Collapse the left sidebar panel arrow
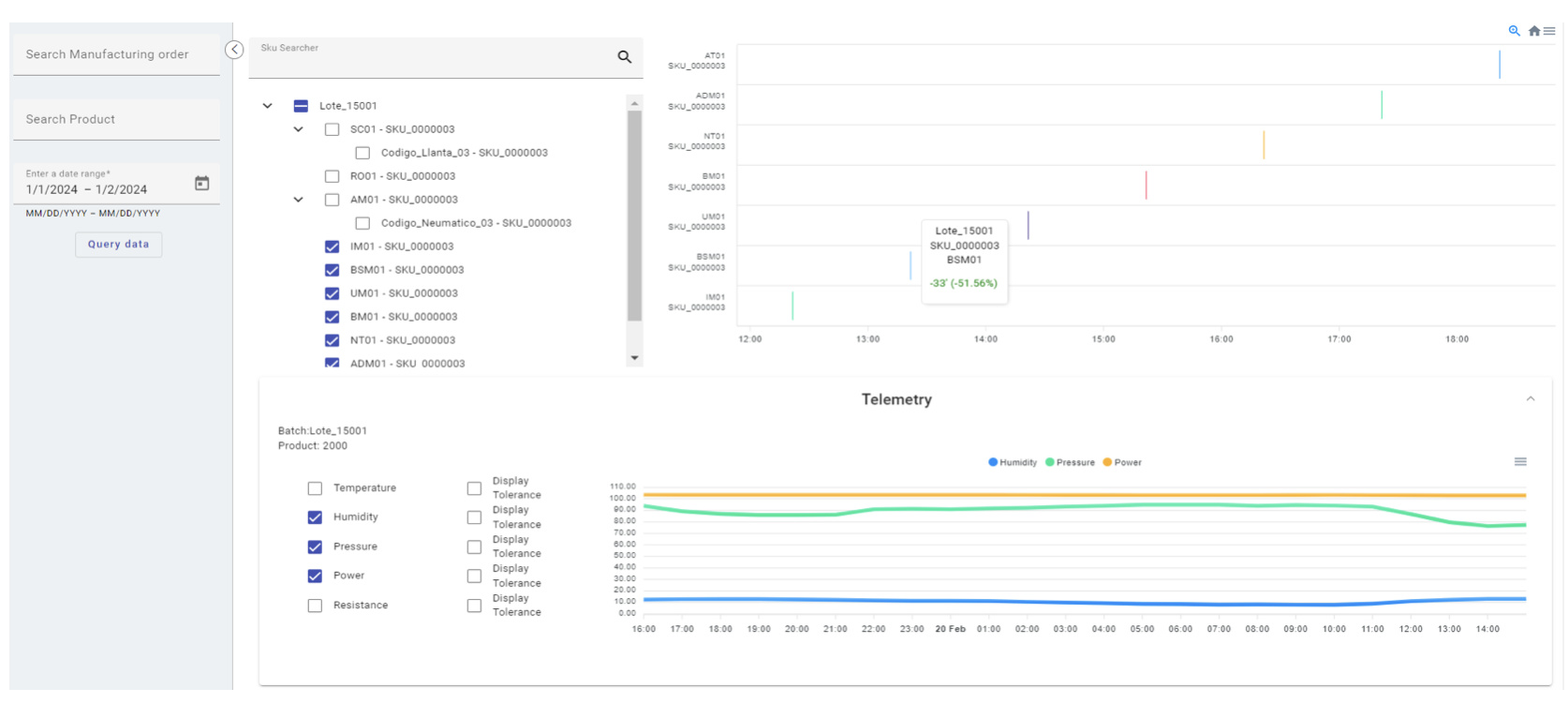The image size is (1568, 703). (234, 50)
